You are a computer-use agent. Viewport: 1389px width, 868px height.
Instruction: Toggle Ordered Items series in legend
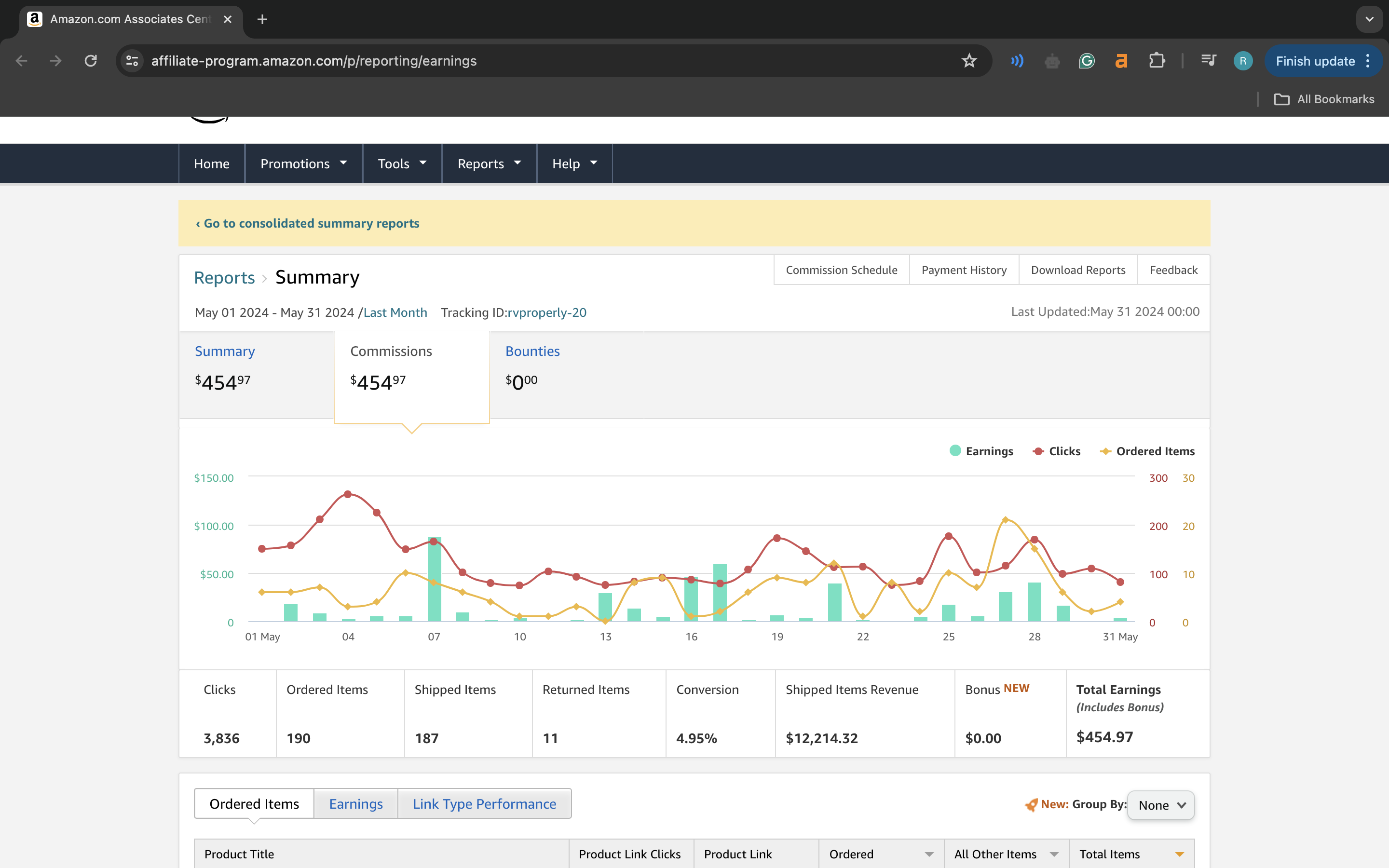[x=1147, y=451]
